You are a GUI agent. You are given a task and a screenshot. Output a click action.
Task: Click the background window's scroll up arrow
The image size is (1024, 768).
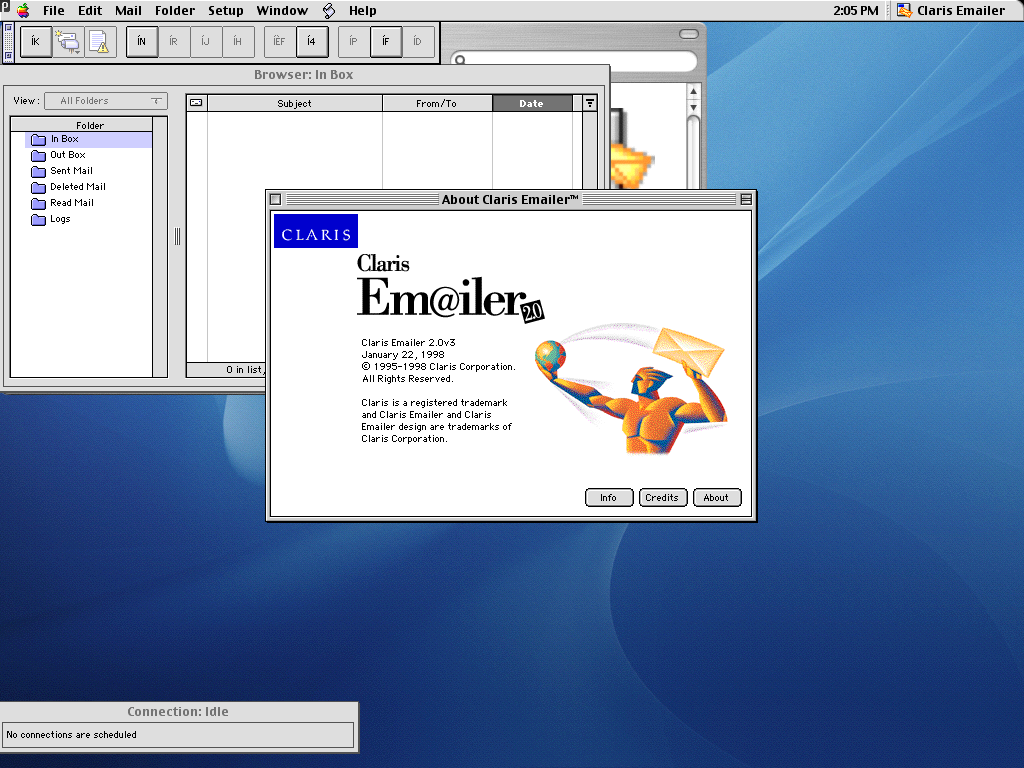[x=694, y=91]
